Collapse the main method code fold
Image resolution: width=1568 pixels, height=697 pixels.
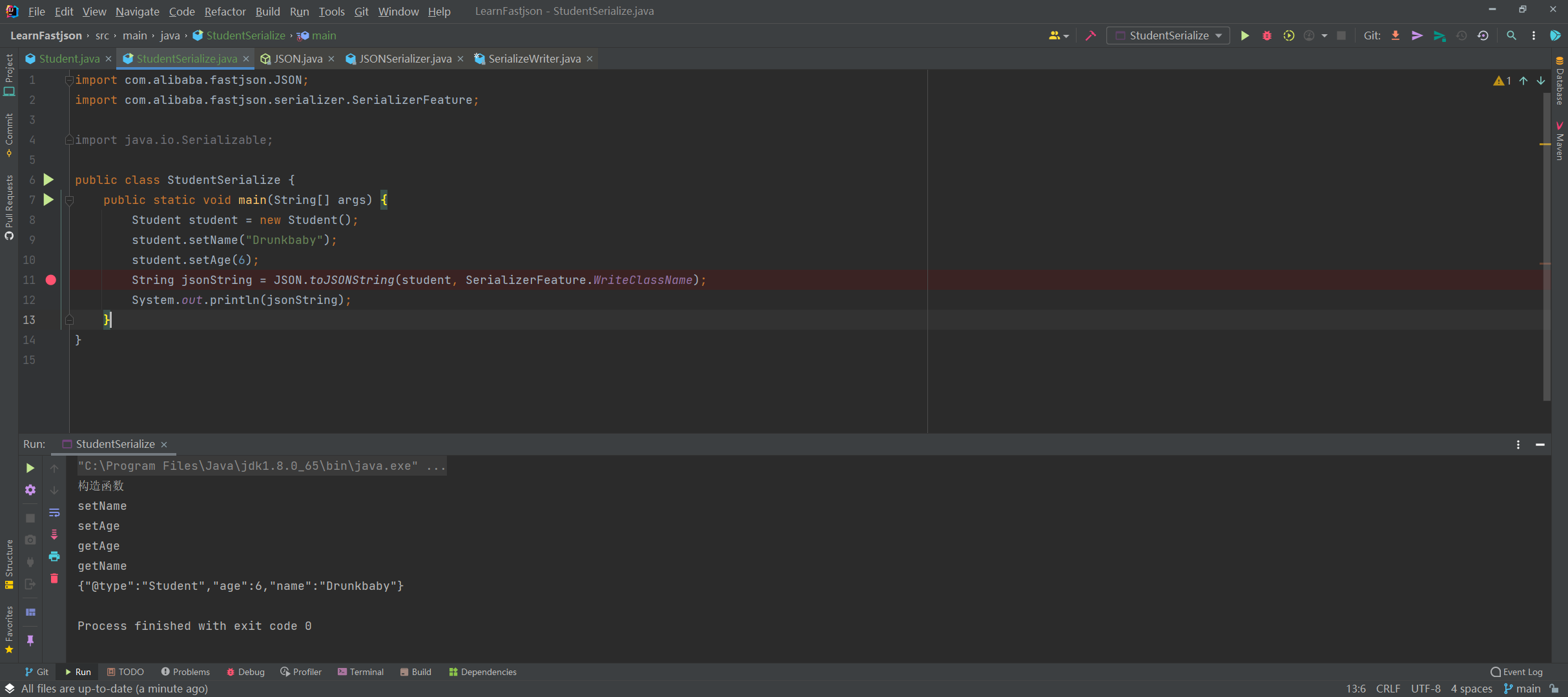[x=70, y=200]
